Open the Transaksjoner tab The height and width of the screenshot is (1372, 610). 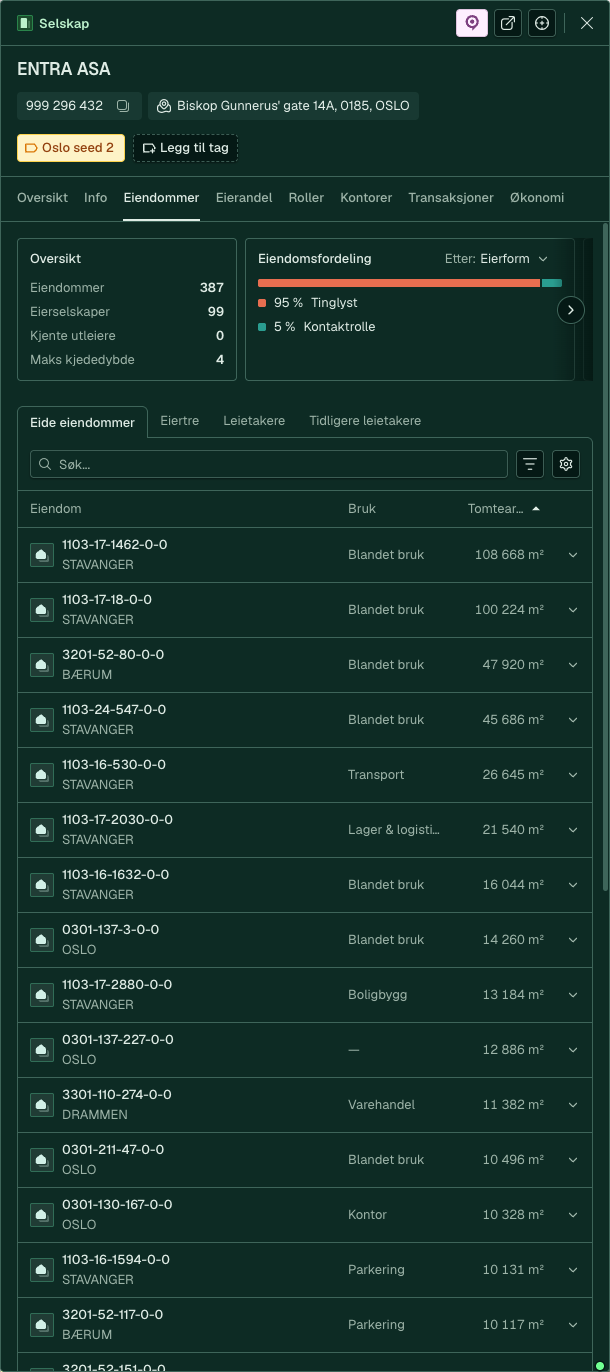coord(451,198)
